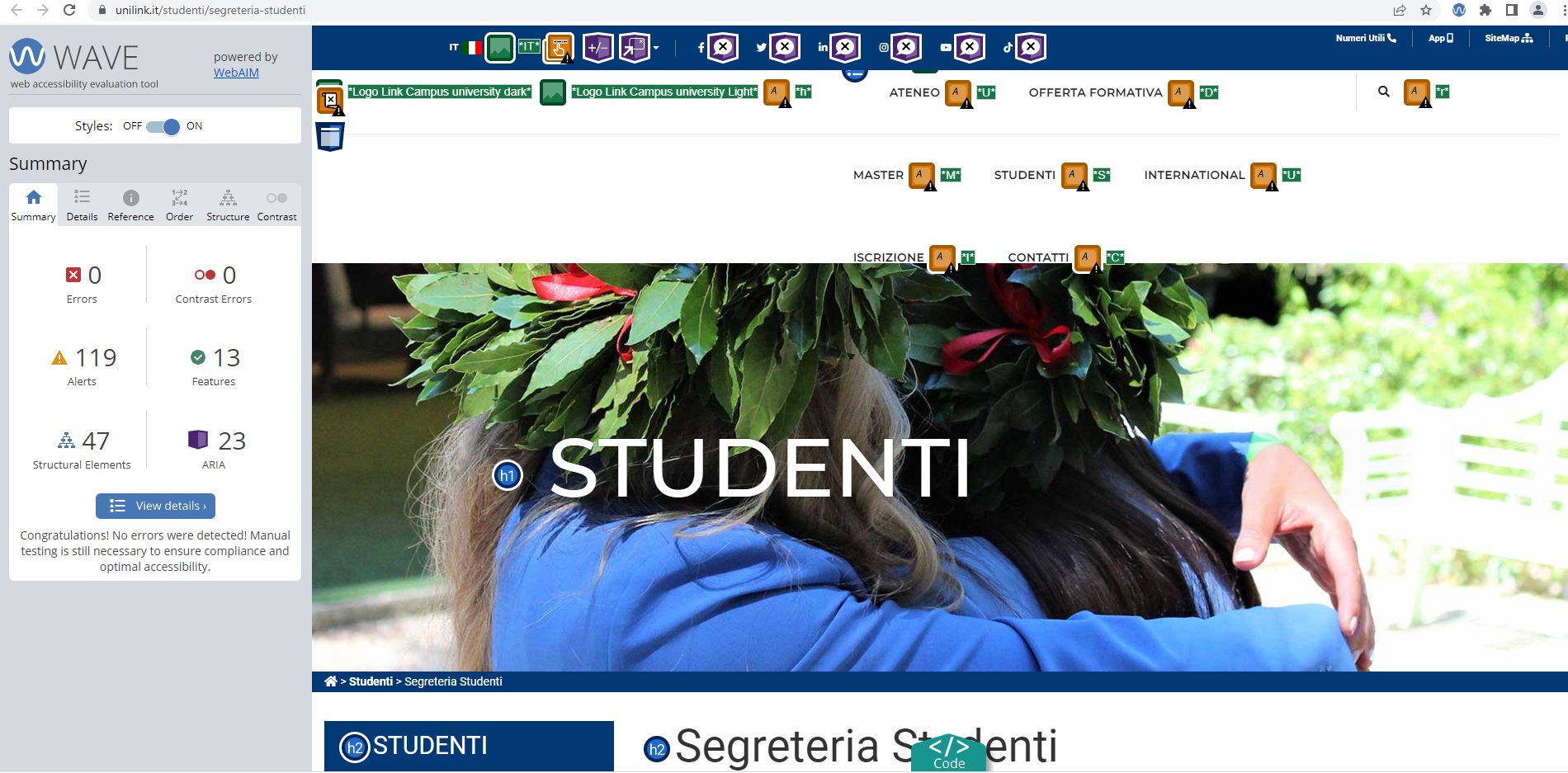Click the ARIA label icon beside the Instagram icon
Screen dimensions: 1568x773
point(906,47)
